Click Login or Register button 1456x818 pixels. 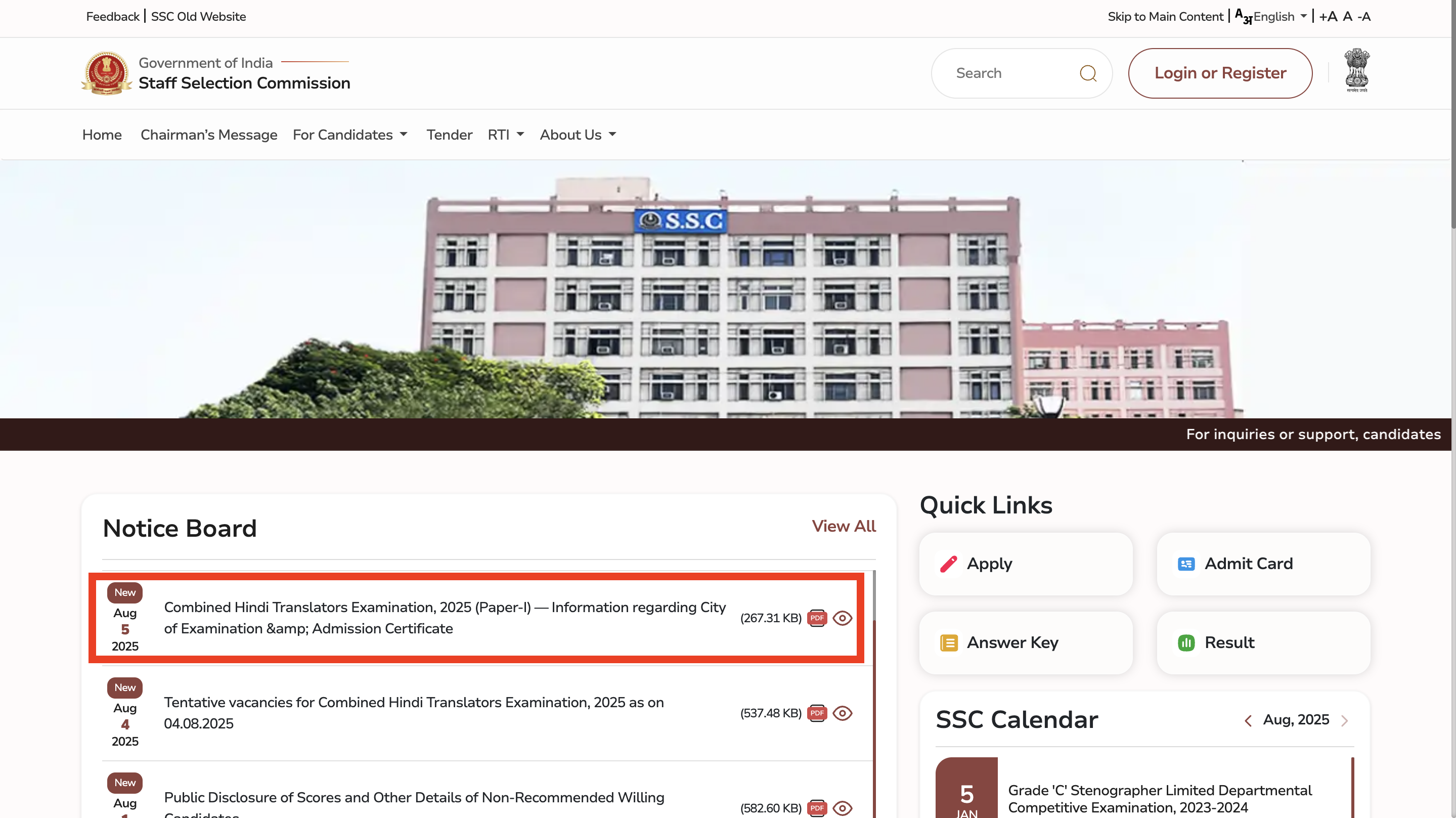[x=1220, y=73]
